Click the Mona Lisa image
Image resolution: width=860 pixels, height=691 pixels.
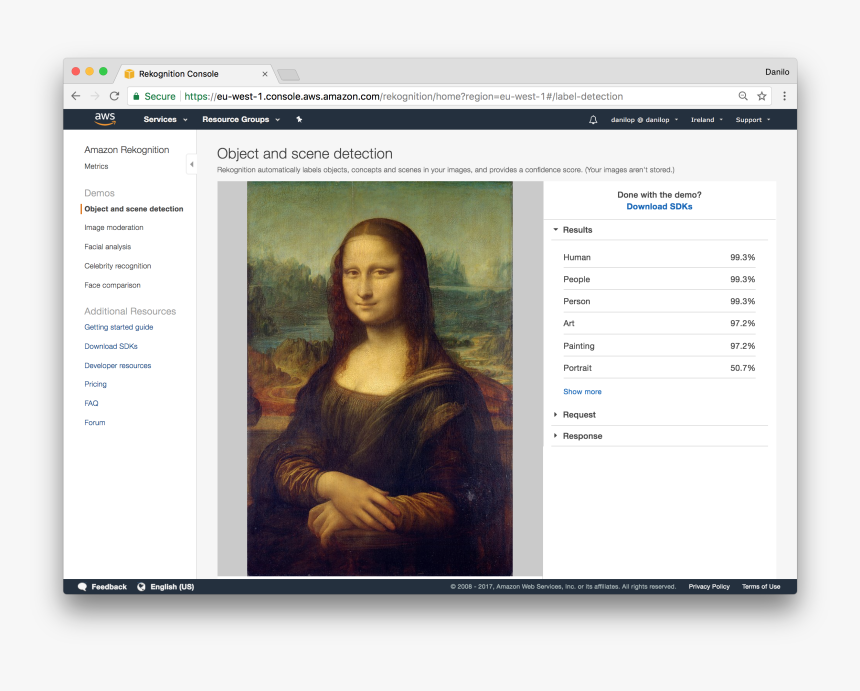(380, 378)
